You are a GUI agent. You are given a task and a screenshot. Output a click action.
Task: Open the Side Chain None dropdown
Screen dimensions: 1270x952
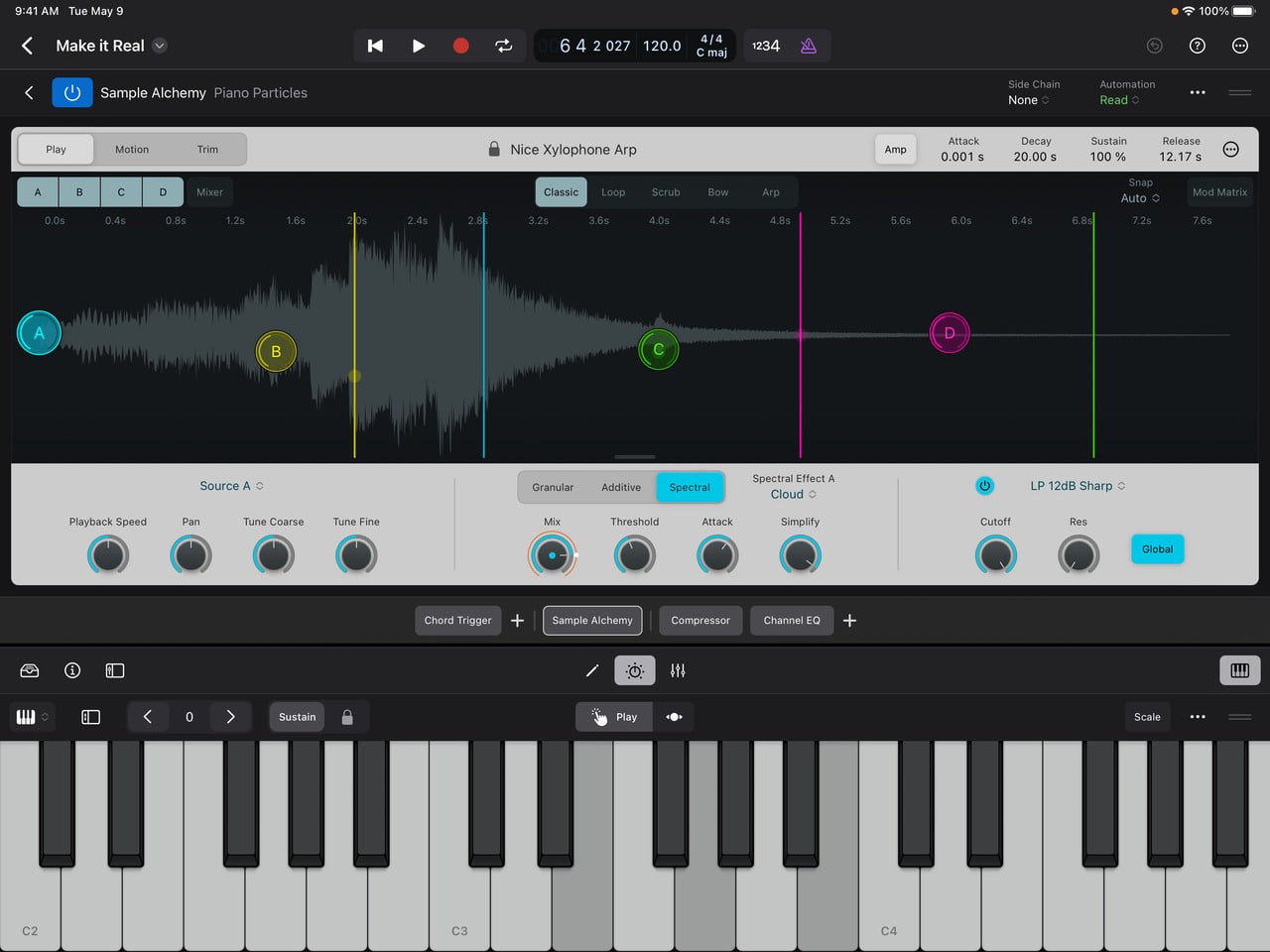(1029, 100)
